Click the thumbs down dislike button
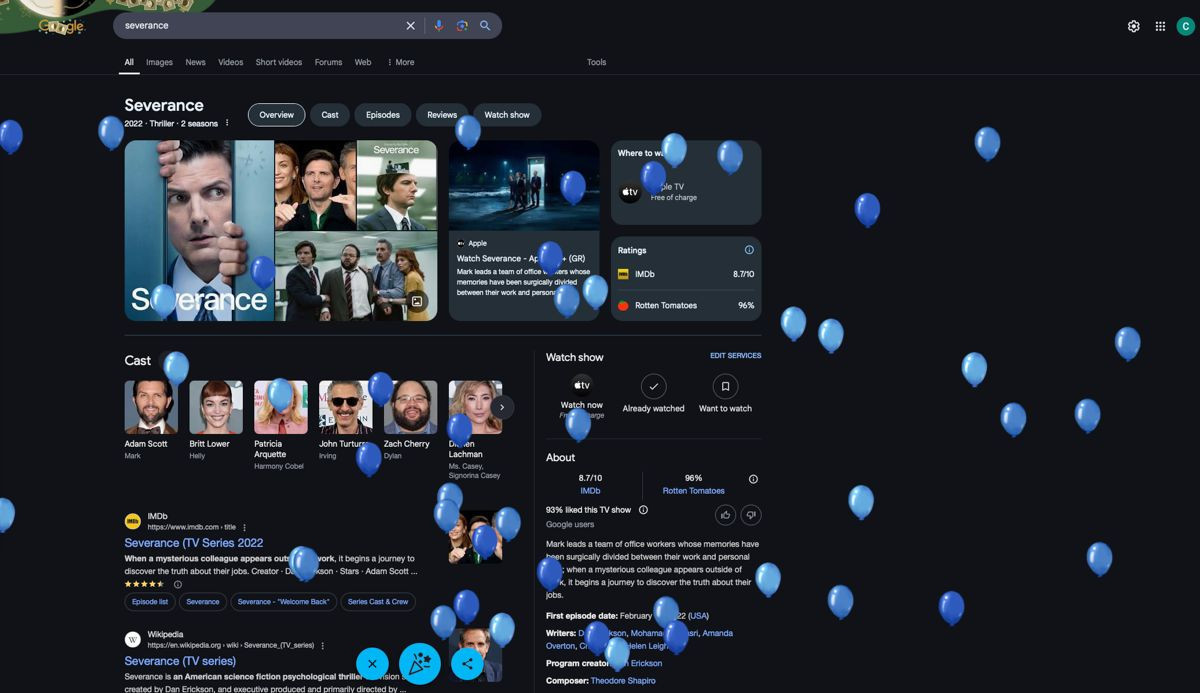The image size is (1200, 693). click(751, 515)
